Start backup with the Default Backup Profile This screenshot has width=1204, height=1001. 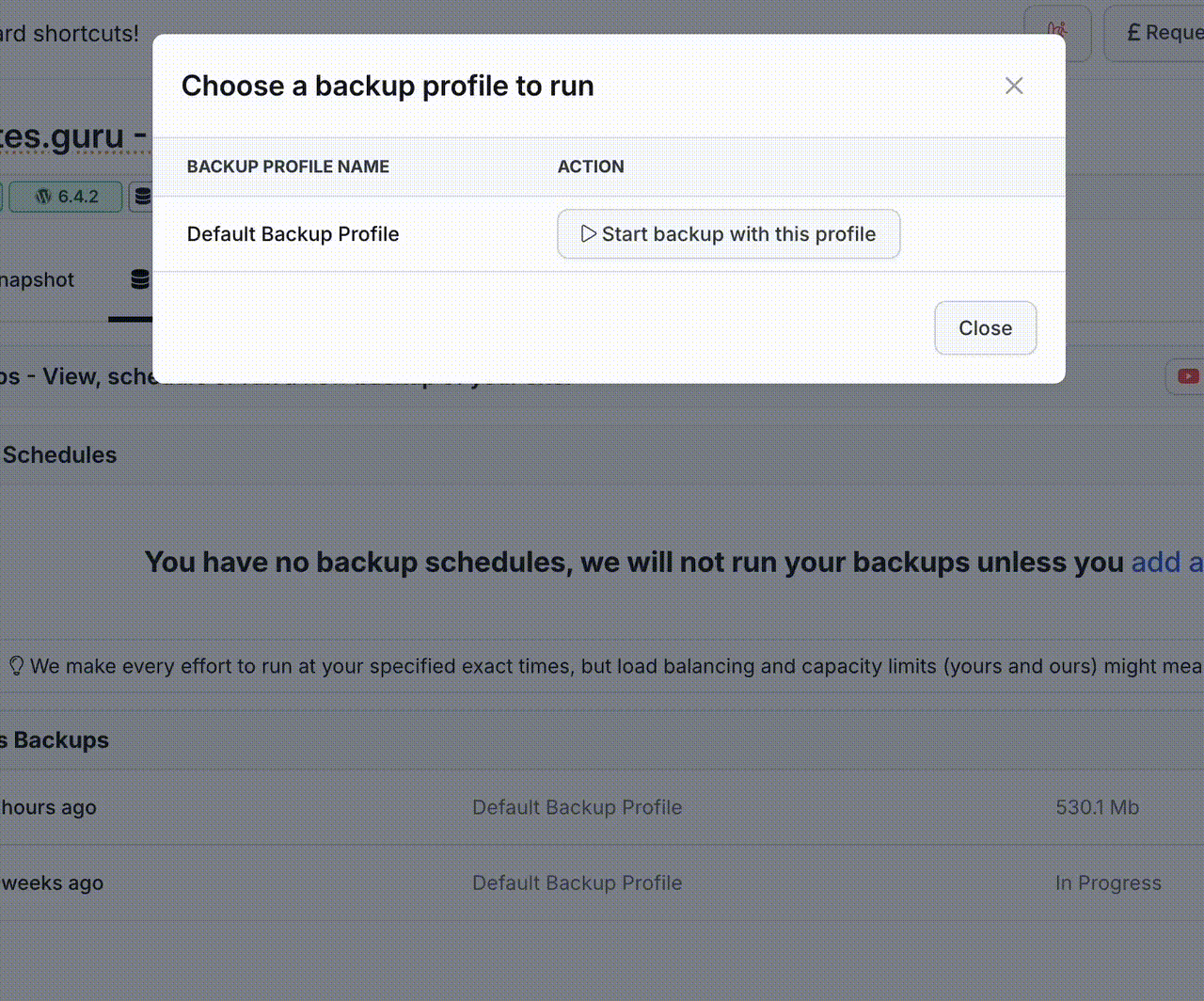pyautogui.click(x=728, y=233)
